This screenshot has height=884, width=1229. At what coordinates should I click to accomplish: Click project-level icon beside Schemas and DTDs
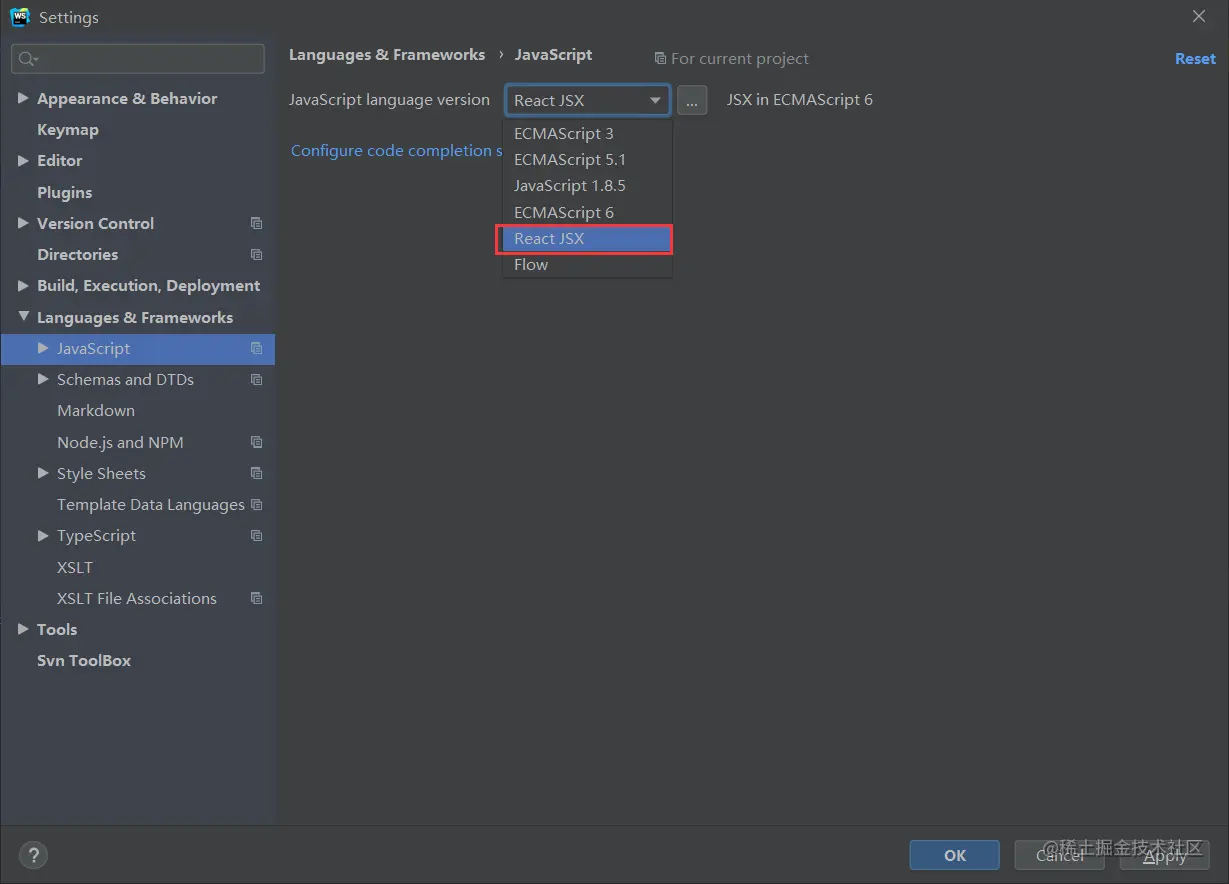point(257,379)
